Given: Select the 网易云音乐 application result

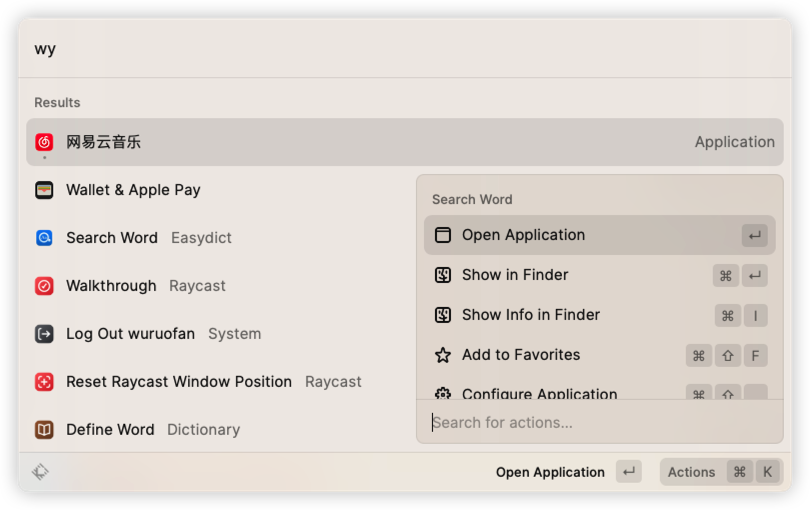Looking at the screenshot, I should click(x=405, y=142).
